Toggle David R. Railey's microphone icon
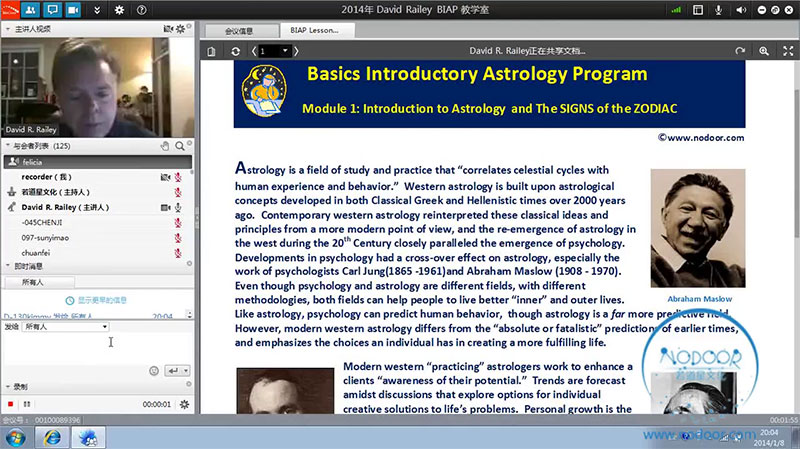This screenshot has height=449, width=800. tap(178, 208)
